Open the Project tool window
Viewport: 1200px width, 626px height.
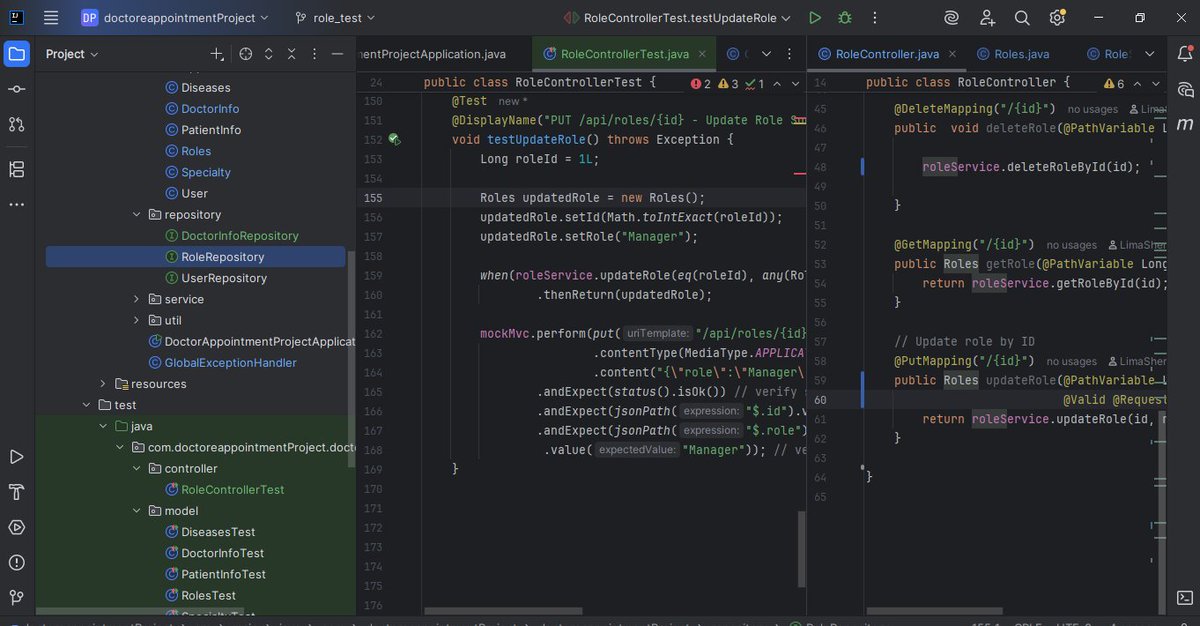click(x=16, y=54)
